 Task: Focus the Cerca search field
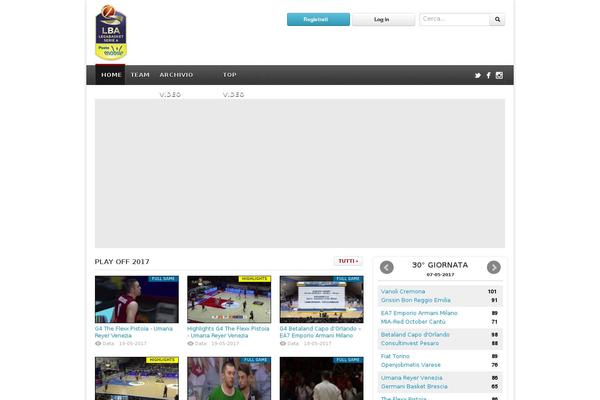point(454,20)
